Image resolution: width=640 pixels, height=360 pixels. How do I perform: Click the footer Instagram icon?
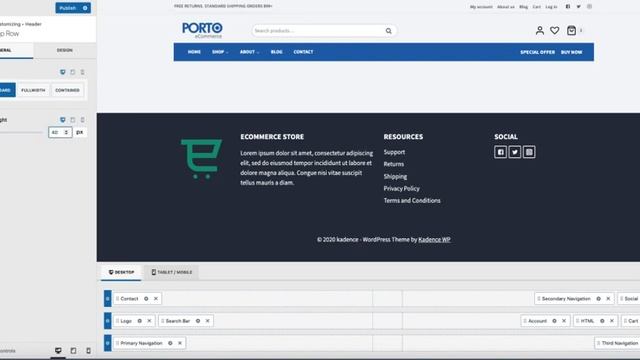(529, 152)
